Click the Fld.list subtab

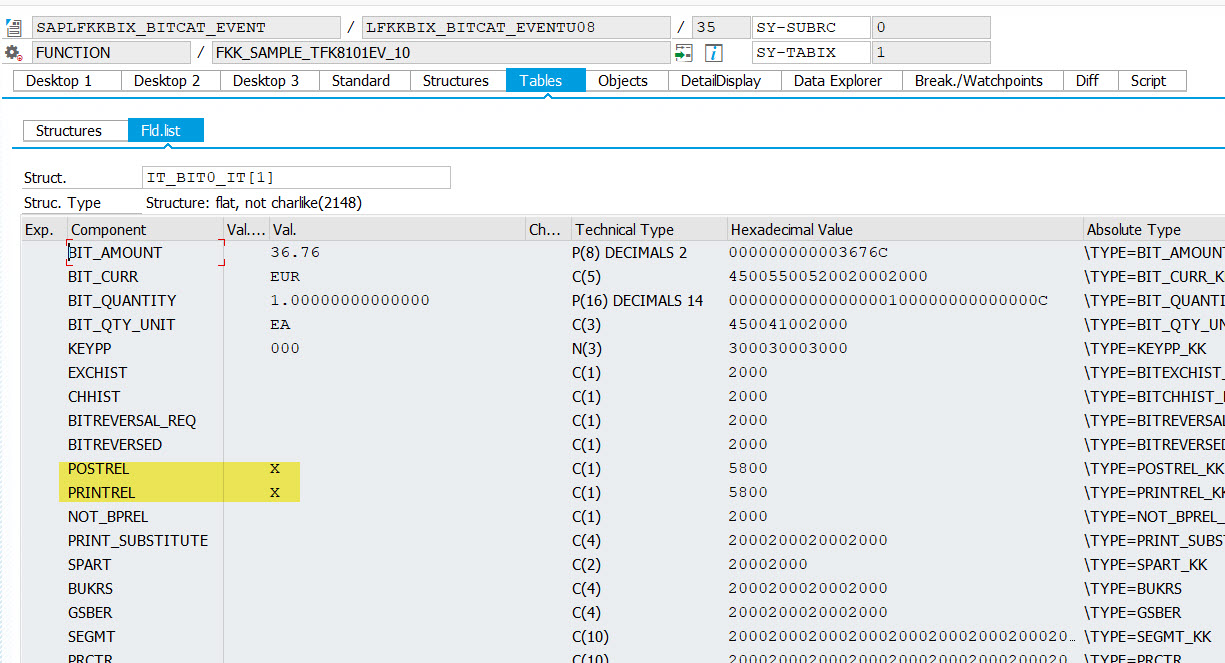166,130
